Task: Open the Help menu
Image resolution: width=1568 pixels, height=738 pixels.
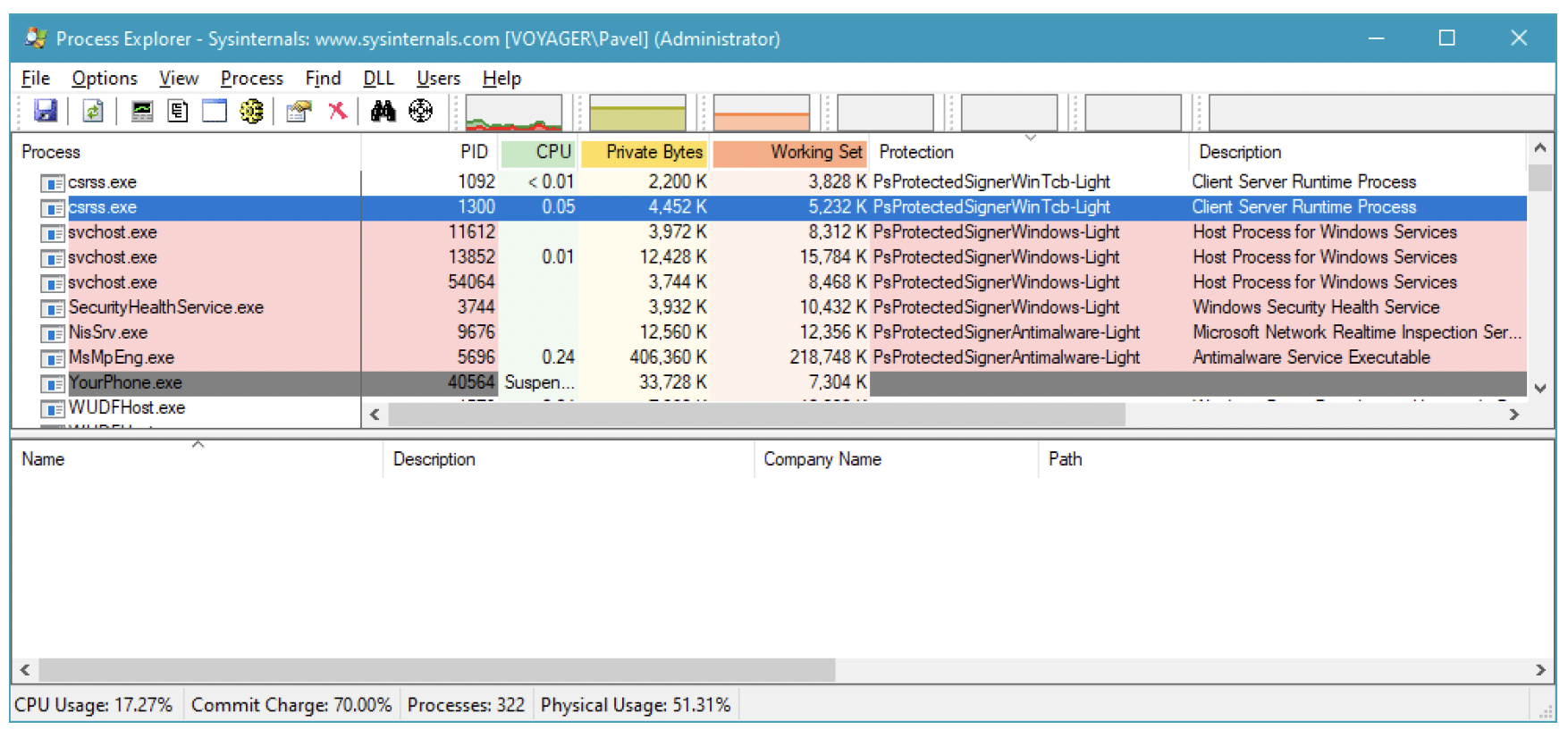Action: click(x=502, y=79)
